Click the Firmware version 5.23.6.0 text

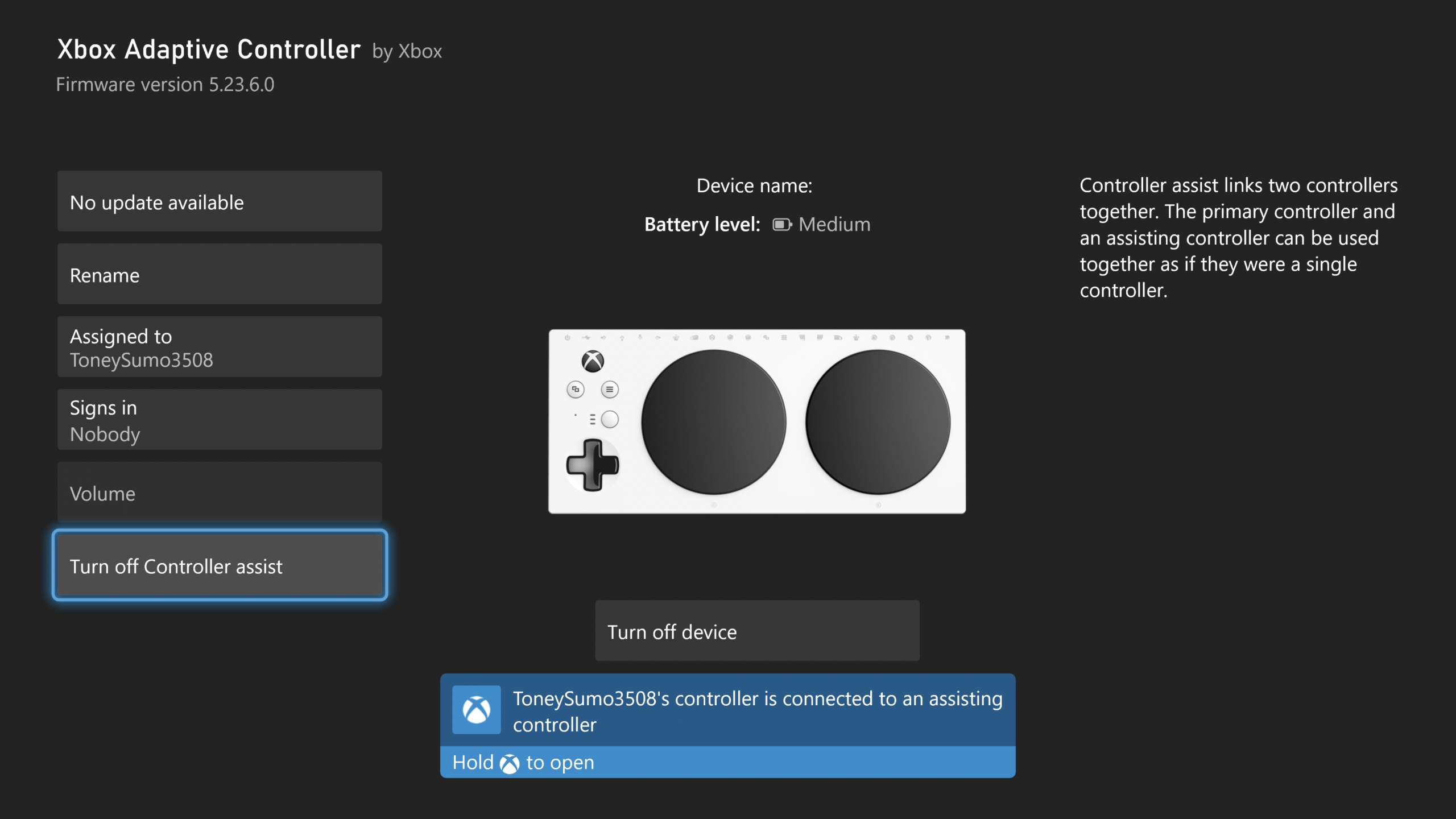[x=165, y=85]
